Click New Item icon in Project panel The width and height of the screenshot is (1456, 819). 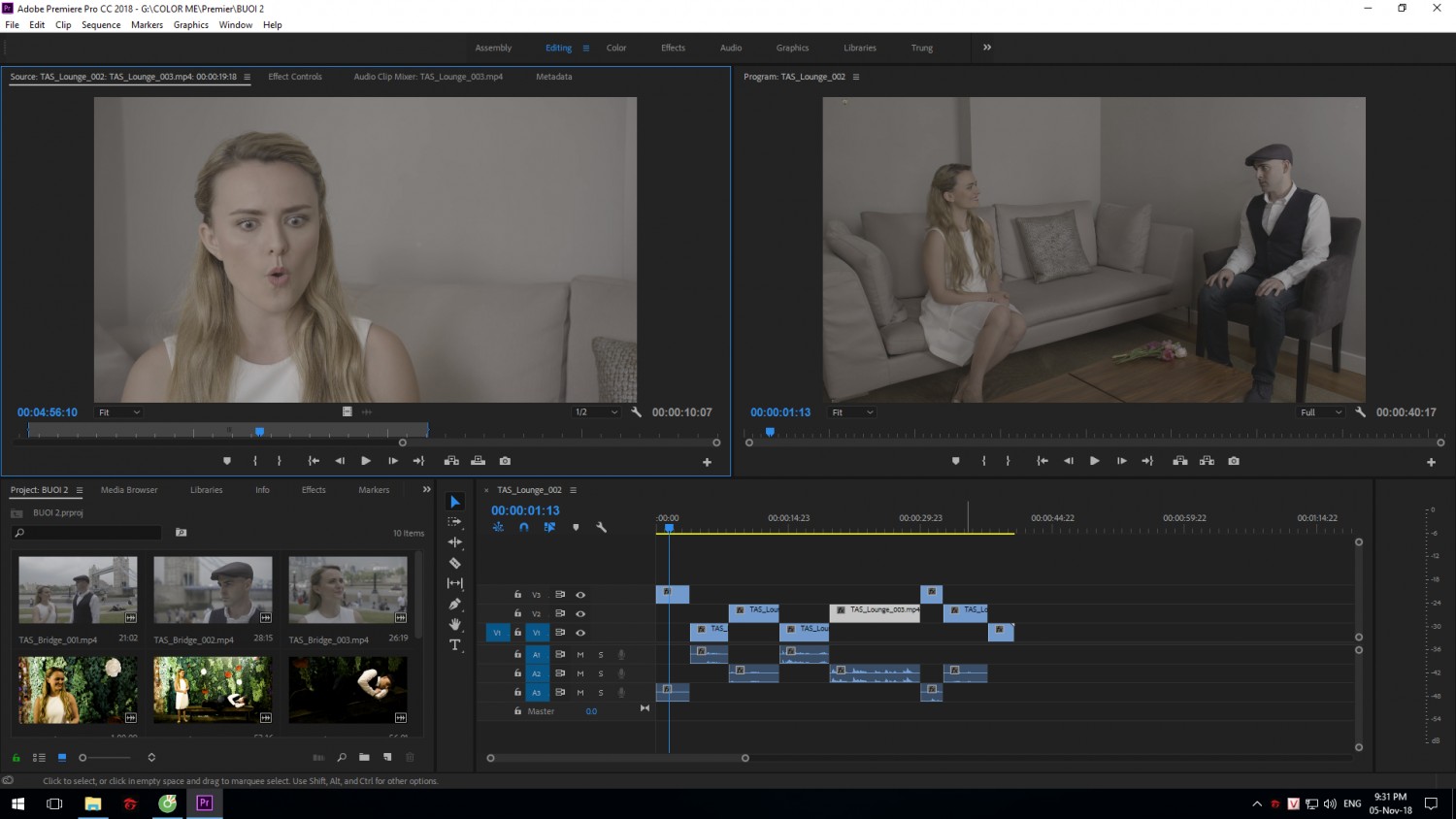[387, 757]
